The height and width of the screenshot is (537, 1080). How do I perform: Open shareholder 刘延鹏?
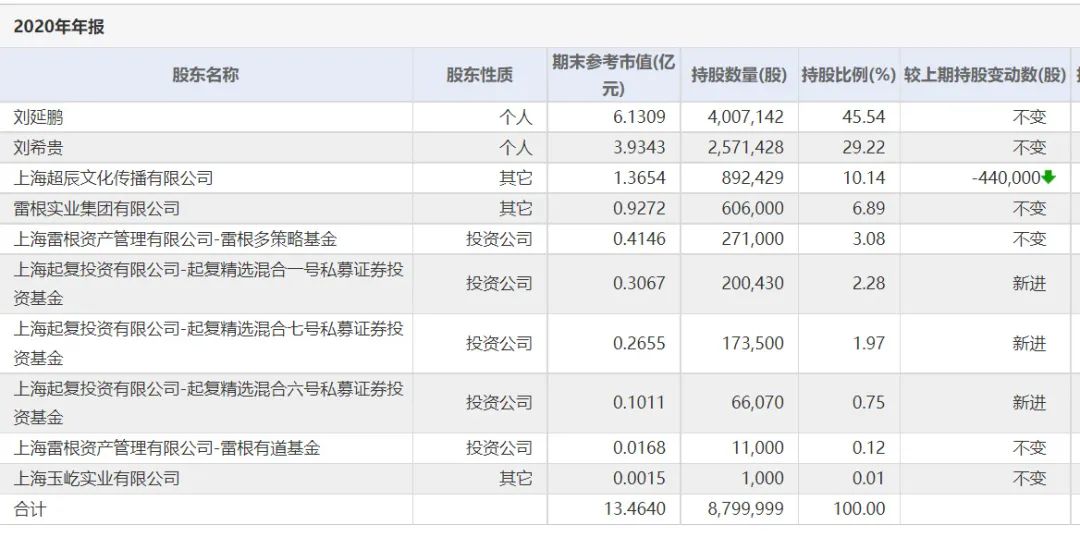[x=39, y=117]
